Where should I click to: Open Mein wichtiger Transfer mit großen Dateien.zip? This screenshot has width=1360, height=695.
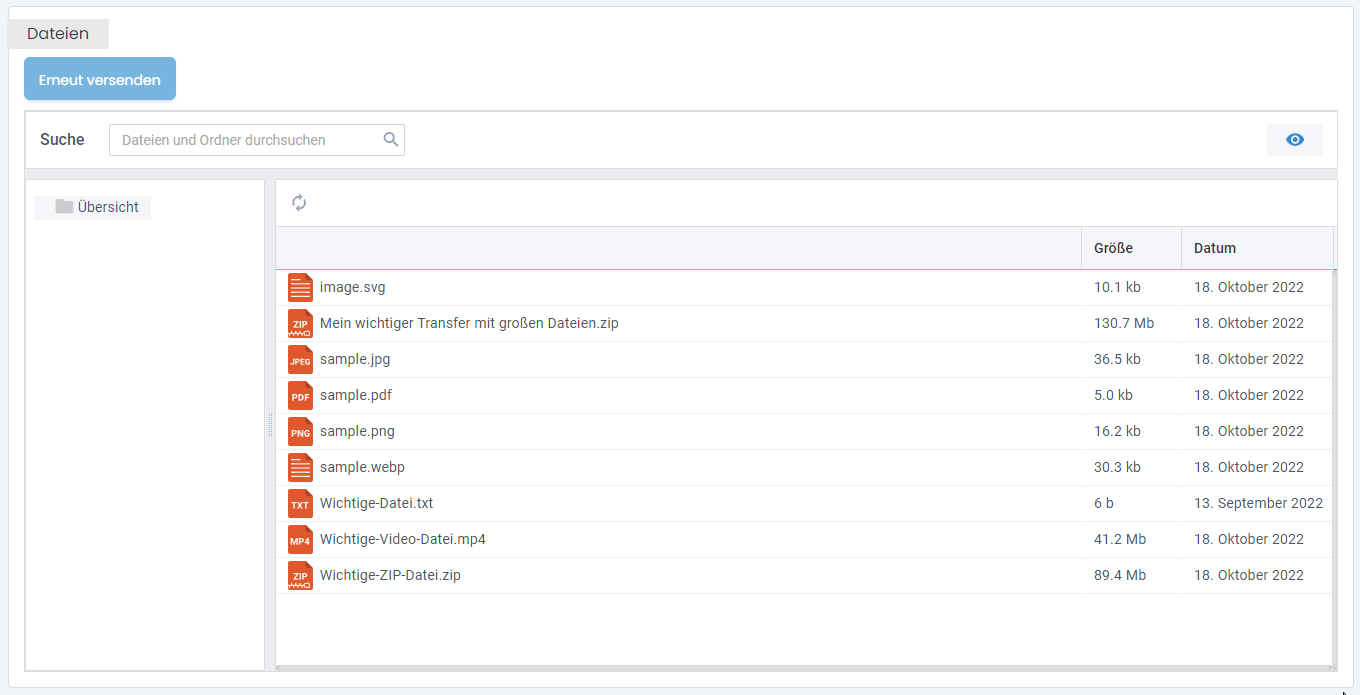pos(469,323)
